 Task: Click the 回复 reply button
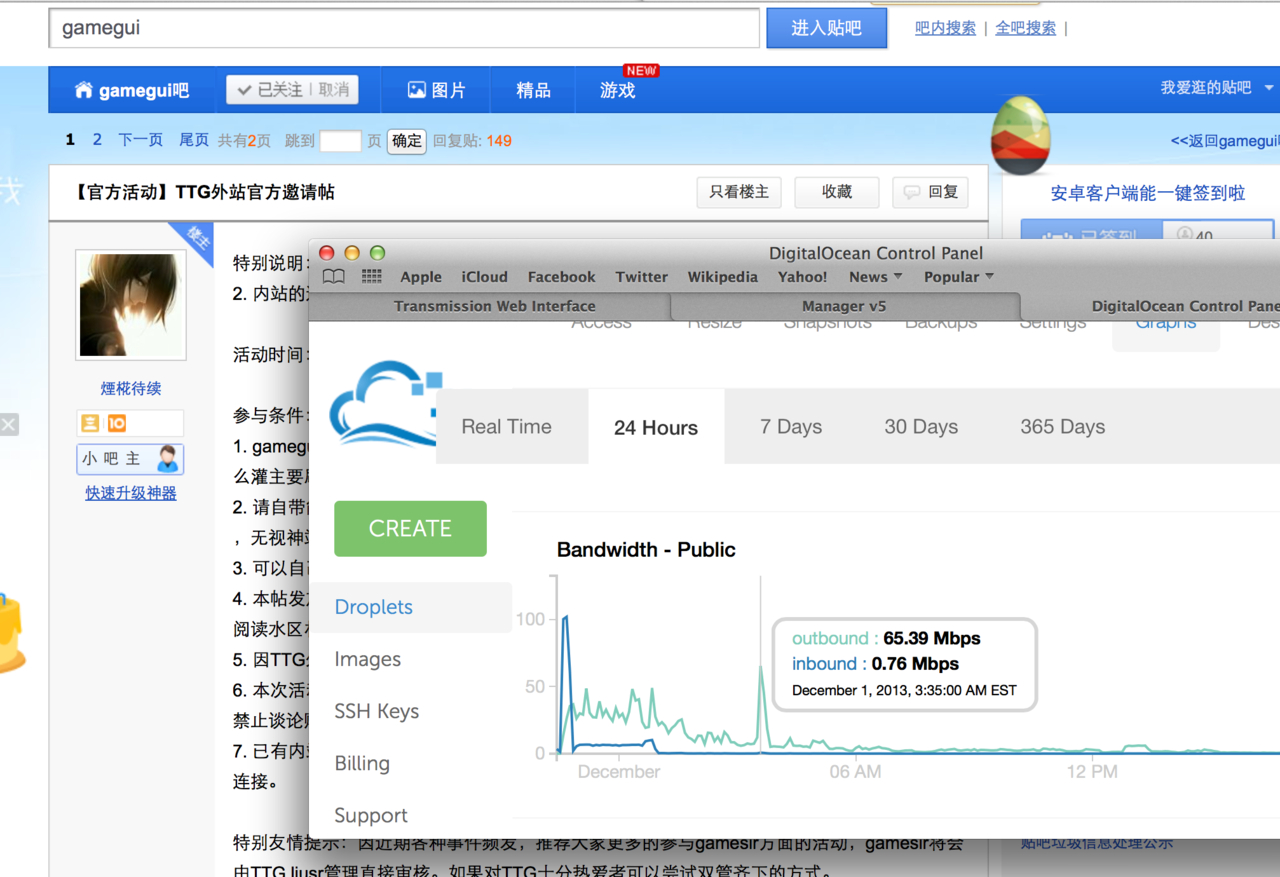tap(931, 192)
